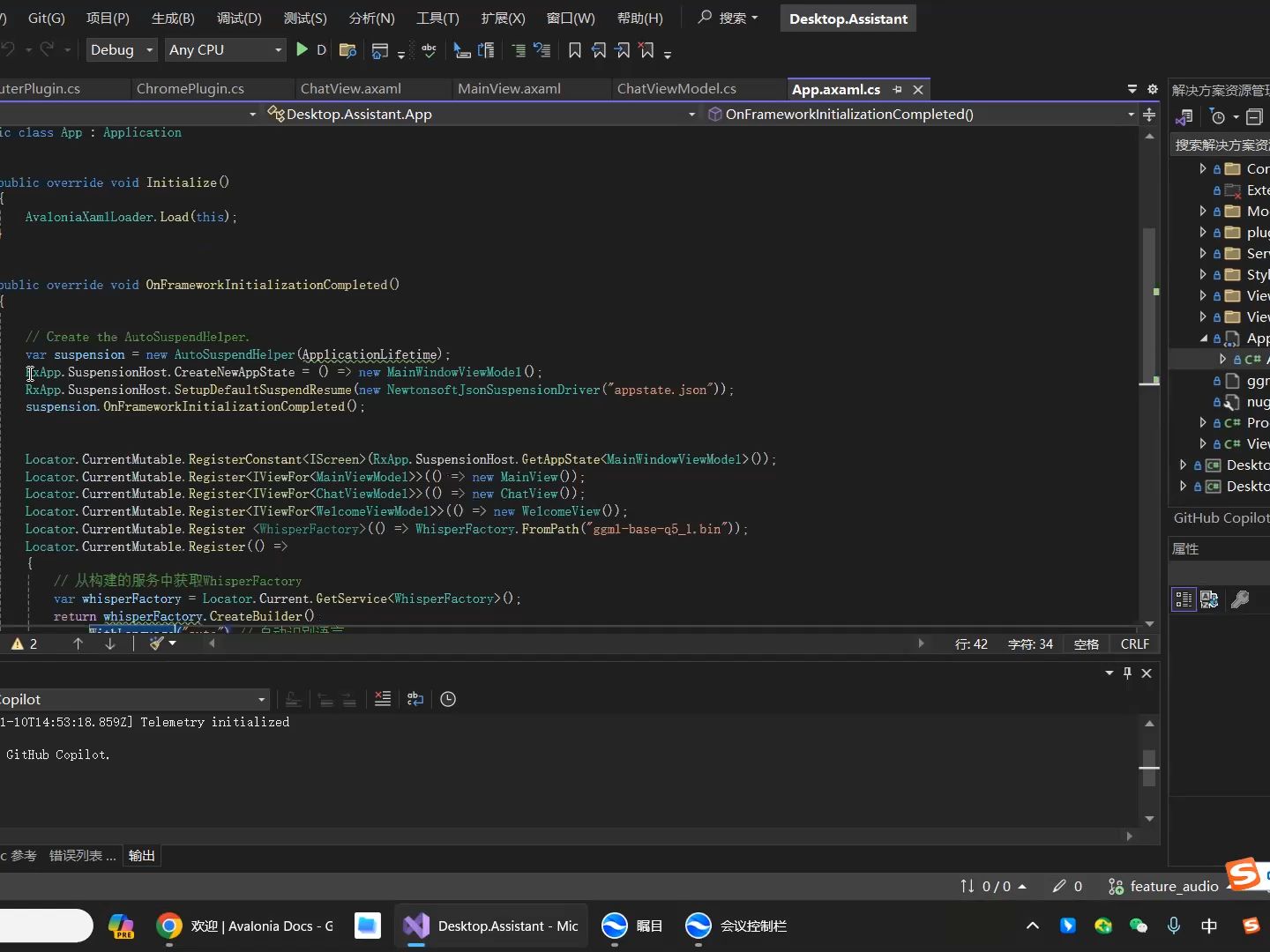Open the 调试(D) menu
This screenshot has height=952, width=1270.
pos(239,18)
